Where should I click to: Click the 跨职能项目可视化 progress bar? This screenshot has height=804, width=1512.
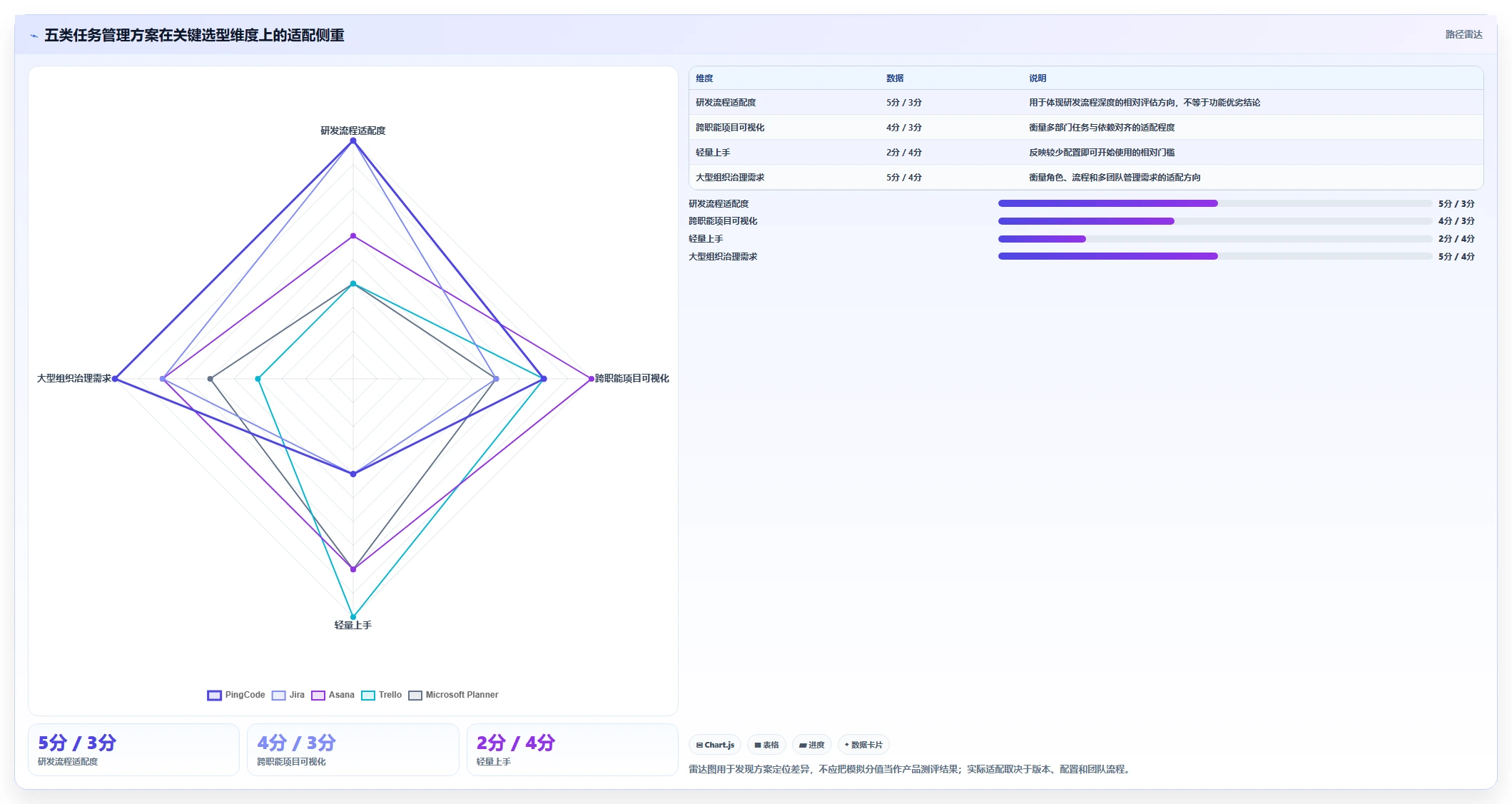tap(1214, 221)
